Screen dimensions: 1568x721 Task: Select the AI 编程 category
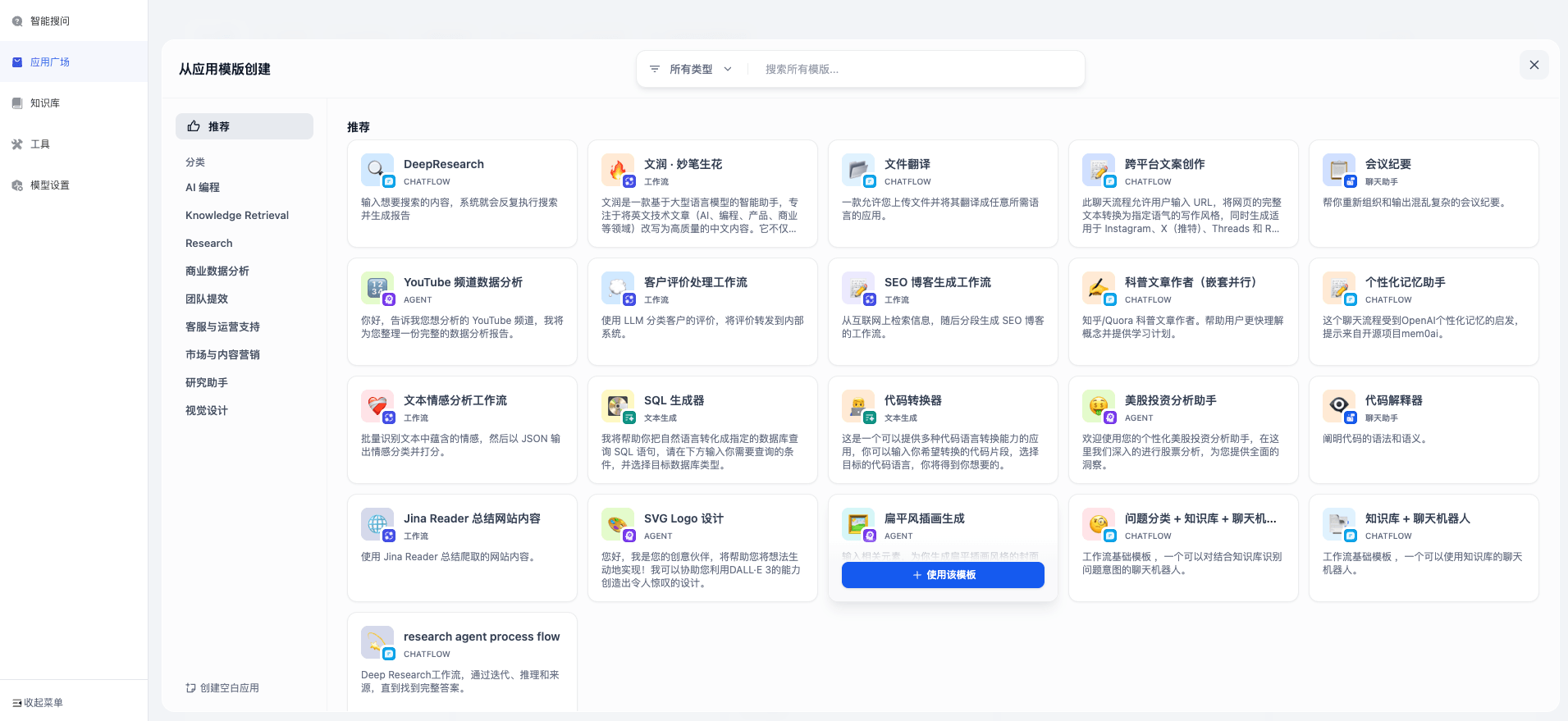coord(203,188)
